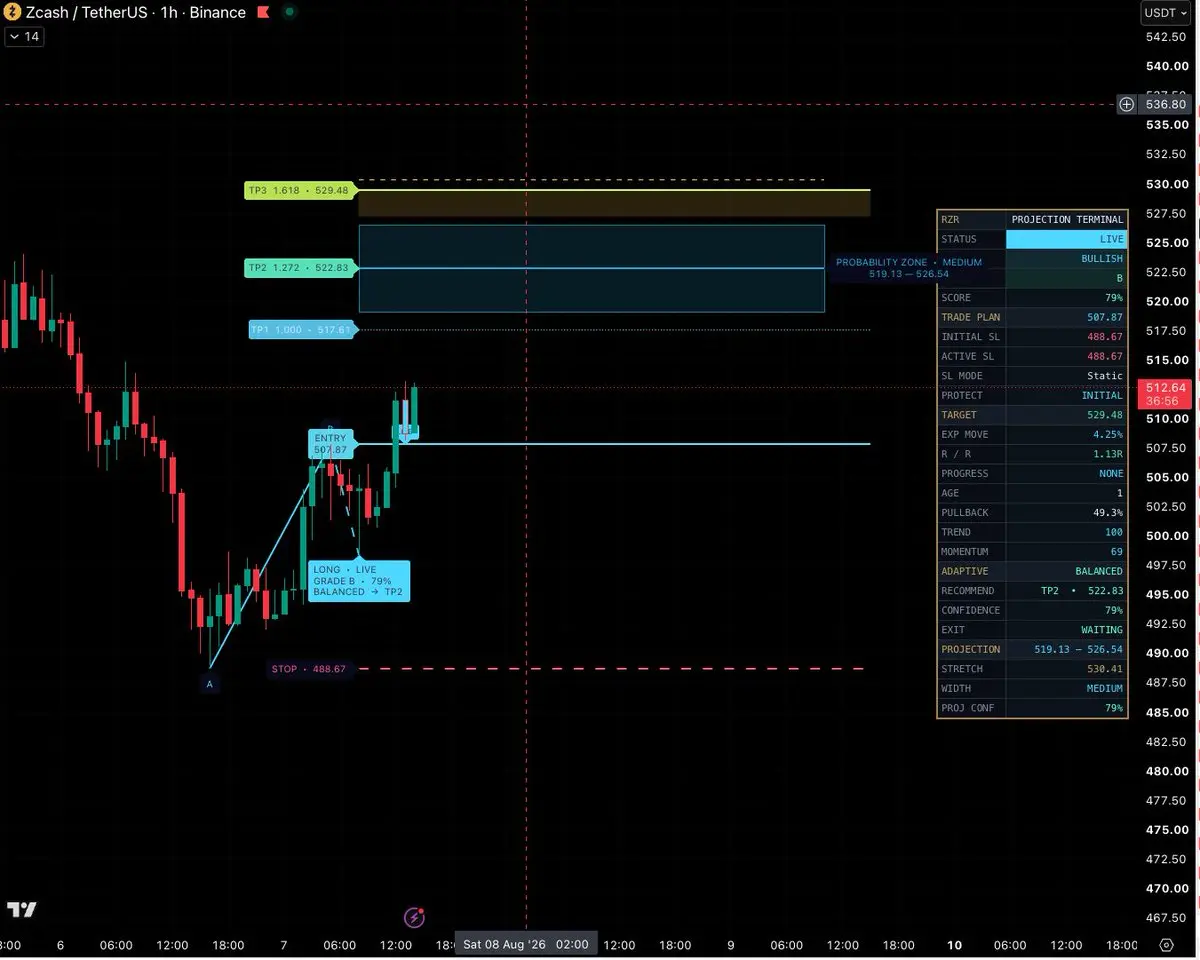Image resolution: width=1200 pixels, height=960 pixels.
Task: Click the Zcash coin logo icon
Action: (13, 12)
